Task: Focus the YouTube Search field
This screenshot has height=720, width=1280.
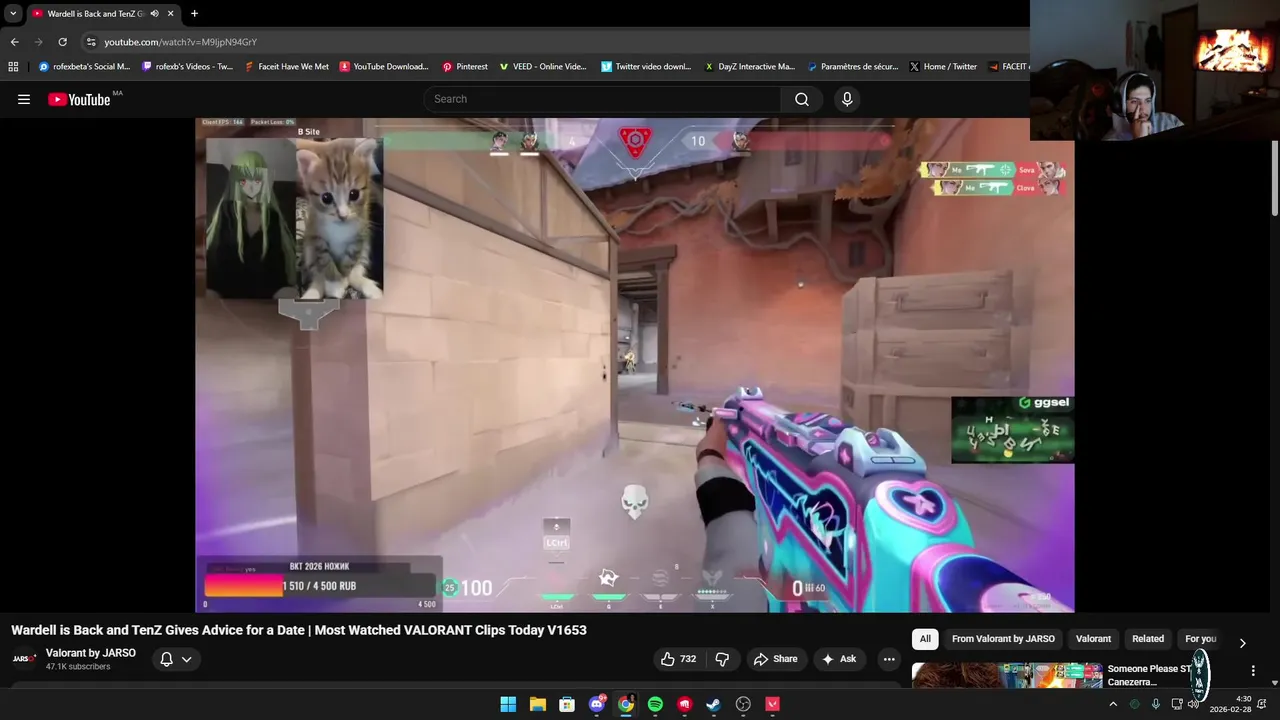Action: [603, 99]
